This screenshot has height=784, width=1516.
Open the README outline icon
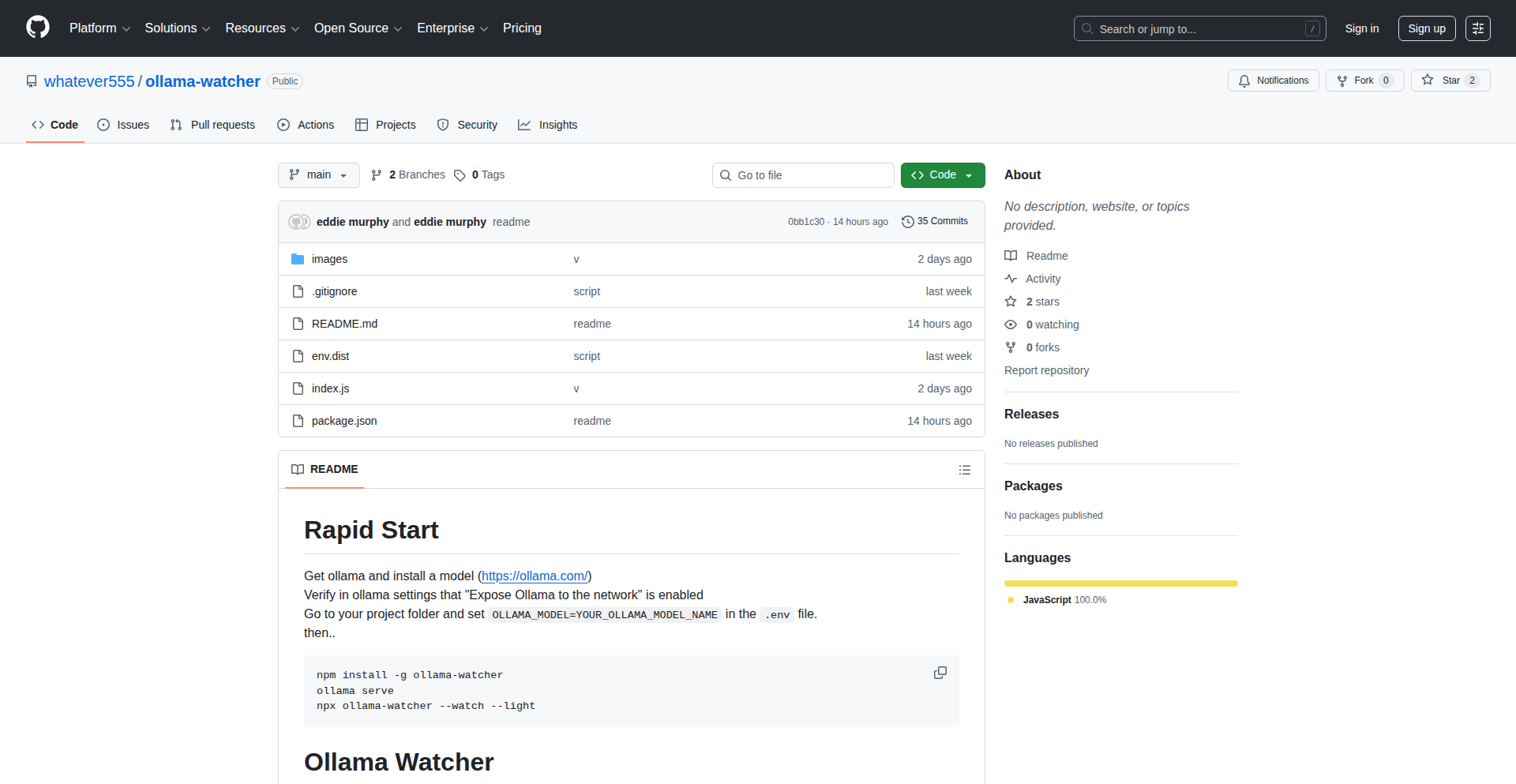[964, 470]
